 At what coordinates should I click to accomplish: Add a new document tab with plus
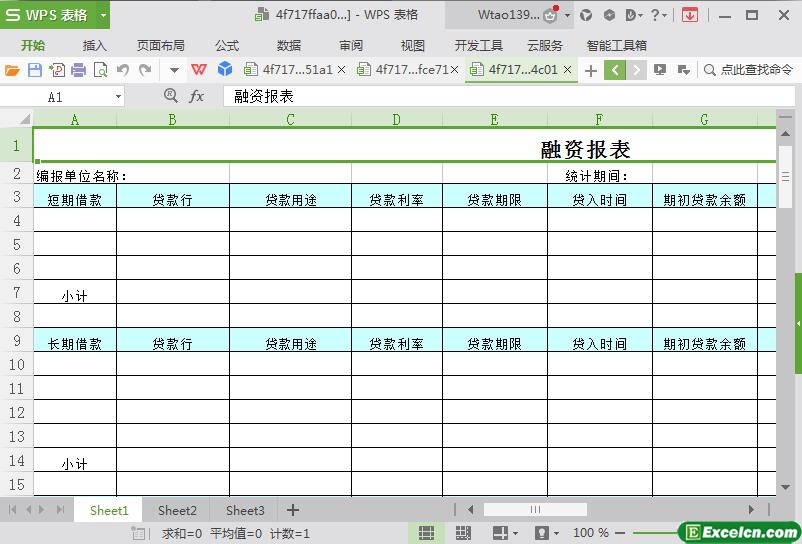tap(591, 71)
